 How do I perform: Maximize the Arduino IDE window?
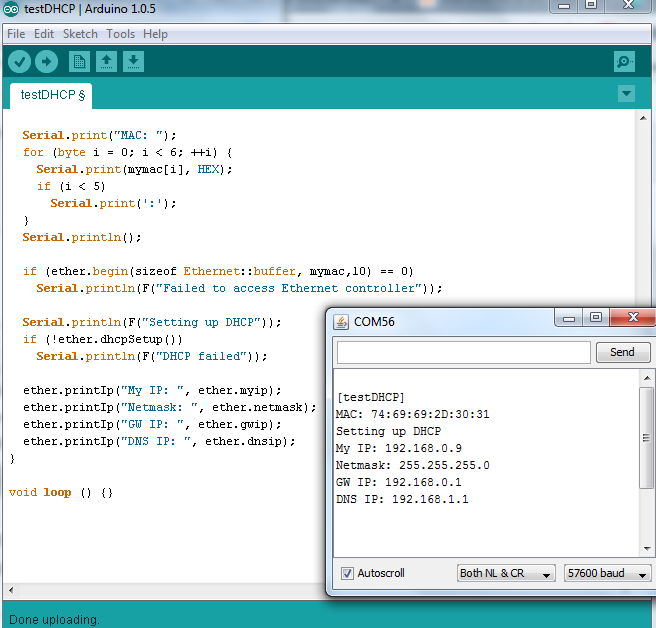click(591, 5)
